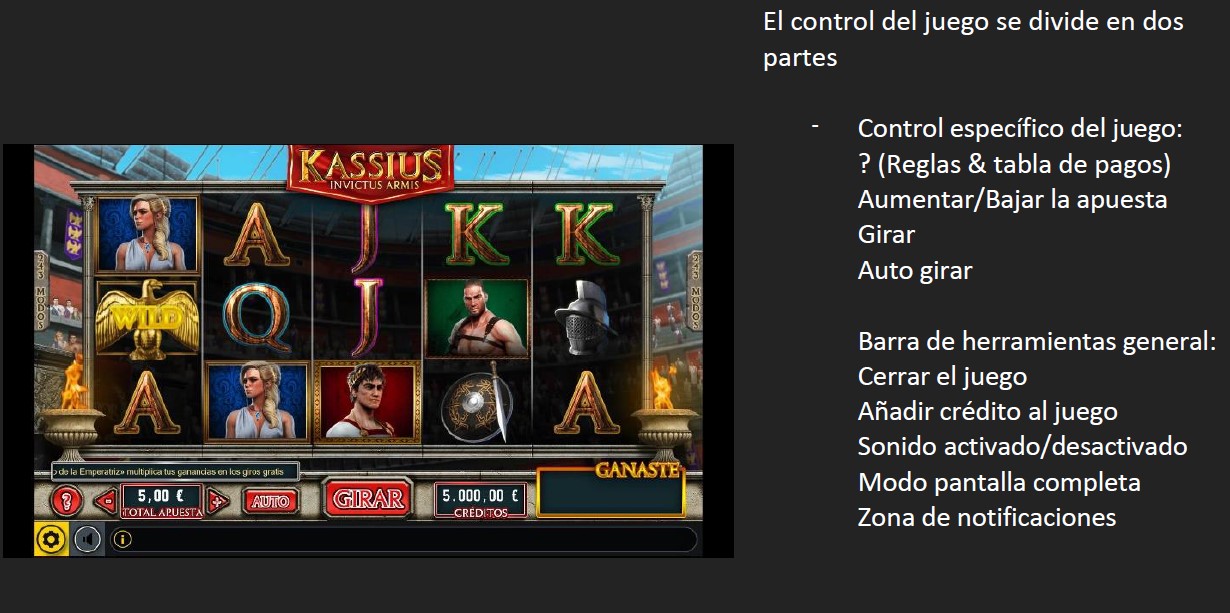Viewport: 1230px width, 613px height.
Task: Mute the game sound speaker icon
Action: pyautogui.click(x=88, y=540)
